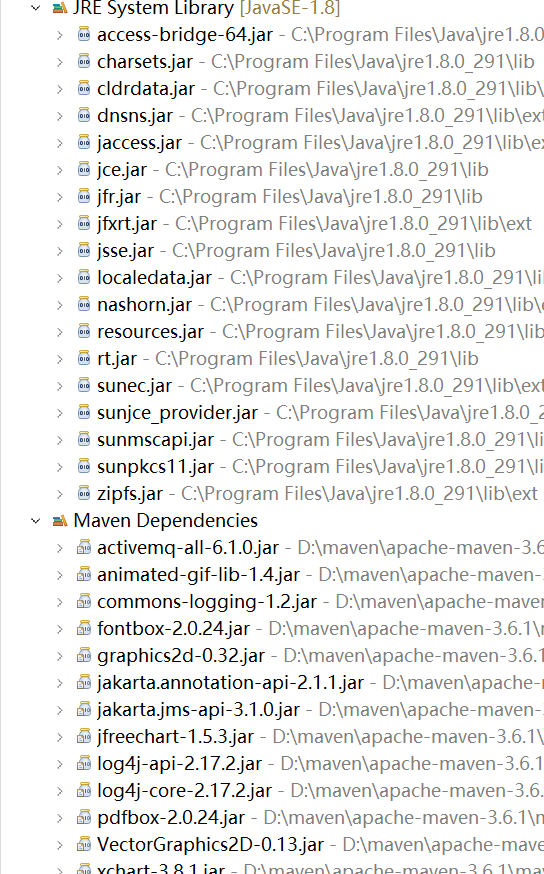Expand the fontbox-2.0.24.jar entry
The height and width of the screenshot is (874, 544).
(x=60, y=629)
